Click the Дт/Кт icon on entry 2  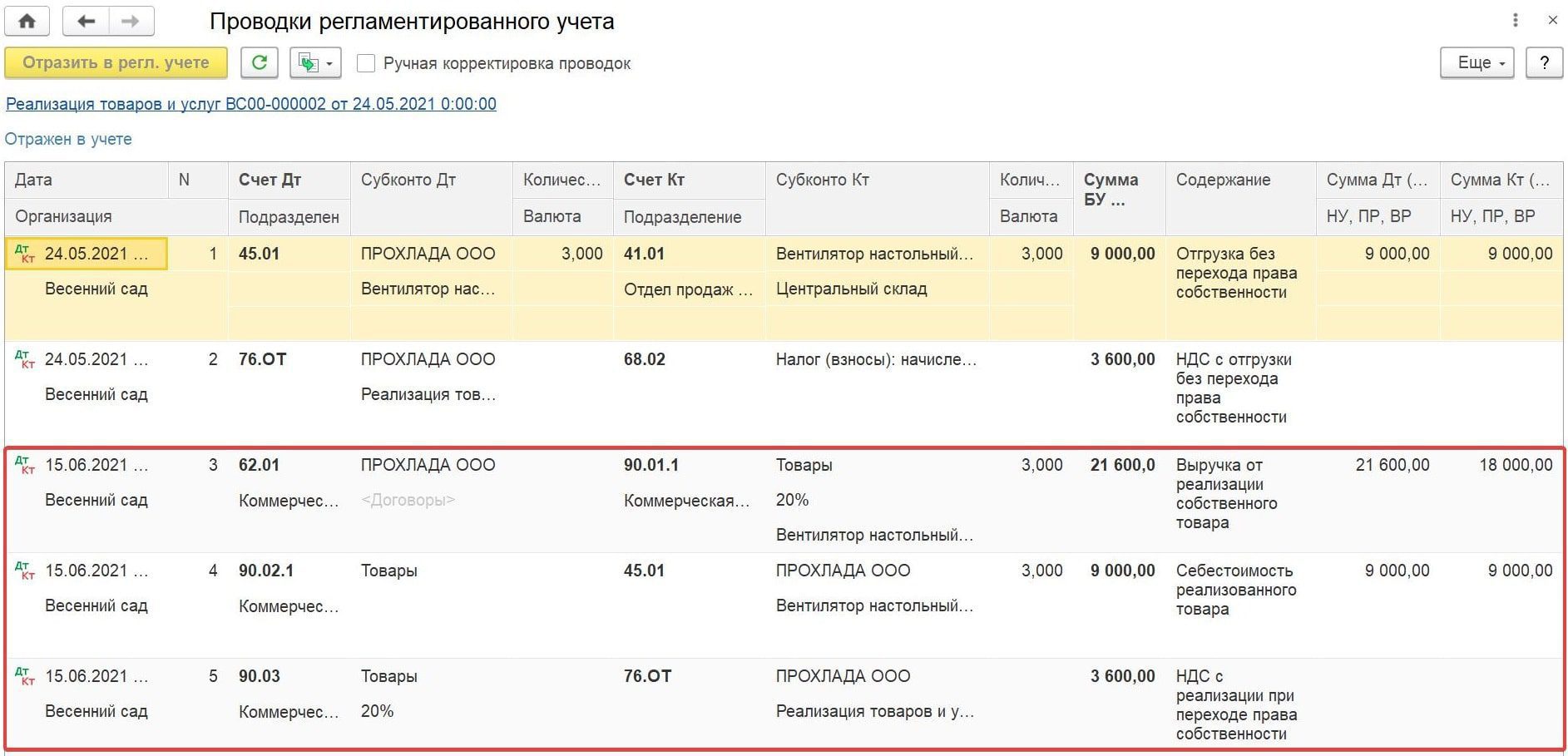tap(25, 359)
